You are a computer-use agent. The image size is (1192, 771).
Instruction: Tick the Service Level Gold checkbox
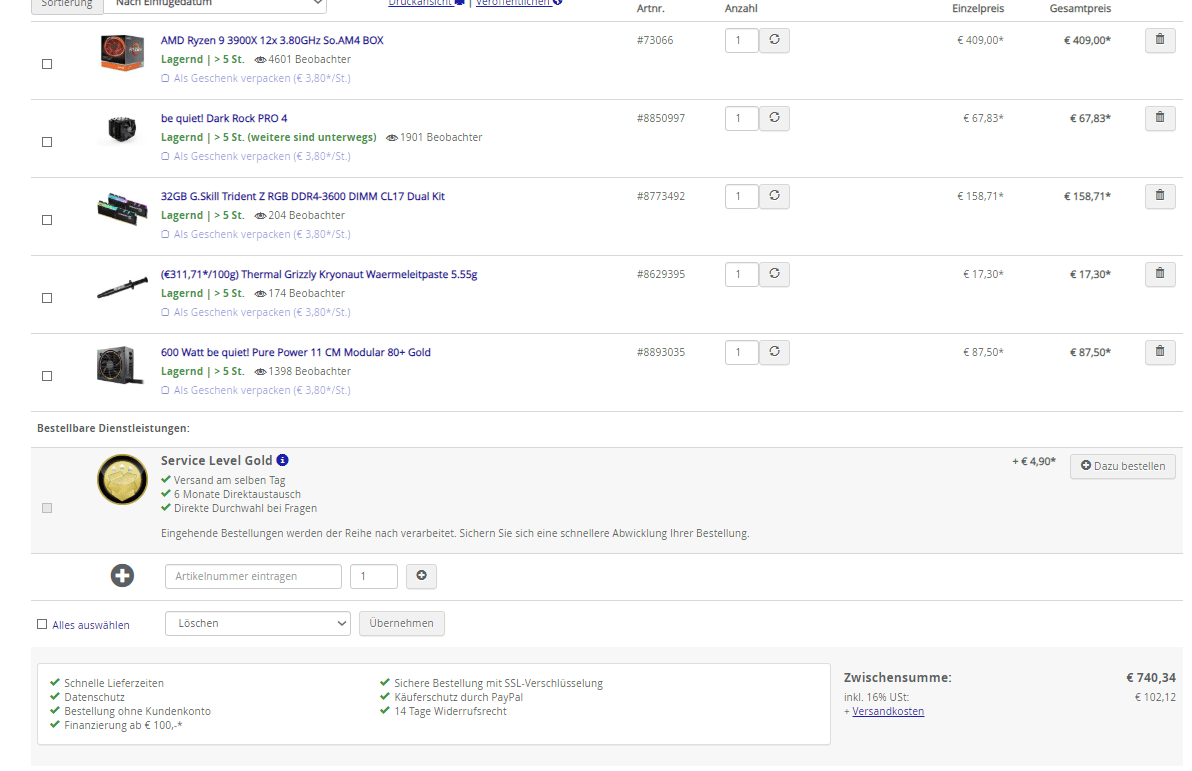coord(47,508)
